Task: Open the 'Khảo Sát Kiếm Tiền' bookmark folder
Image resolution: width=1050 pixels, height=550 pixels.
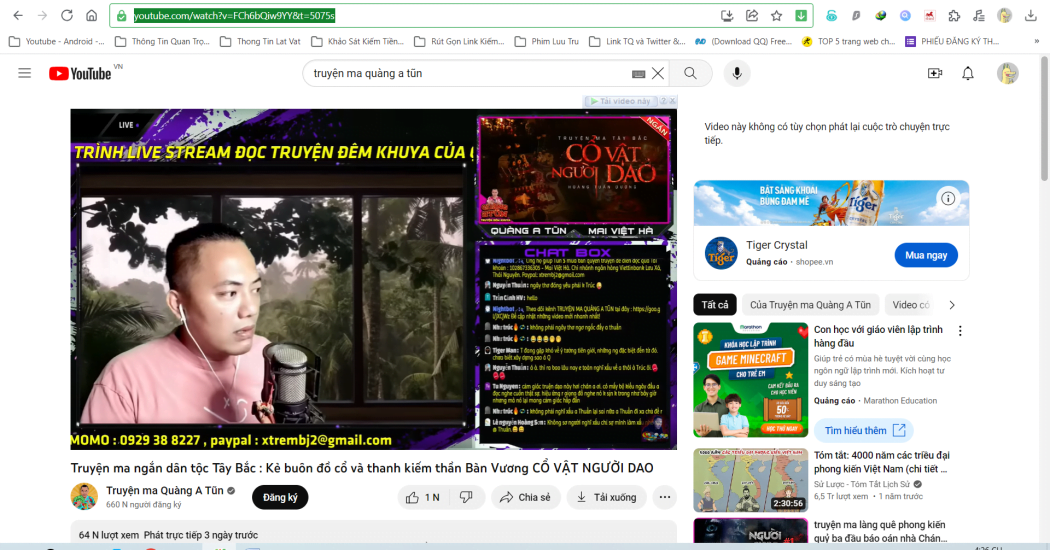Action: [358, 42]
